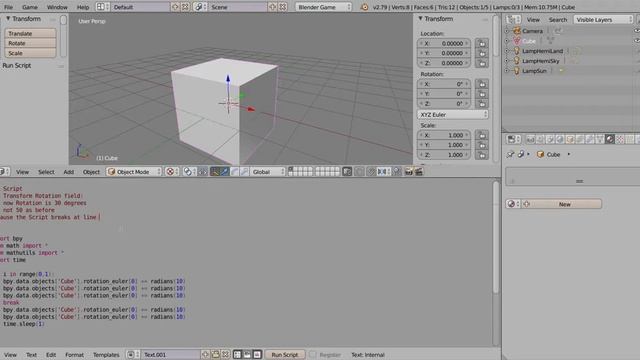
Task: Open the File menu
Action: coord(8,7)
